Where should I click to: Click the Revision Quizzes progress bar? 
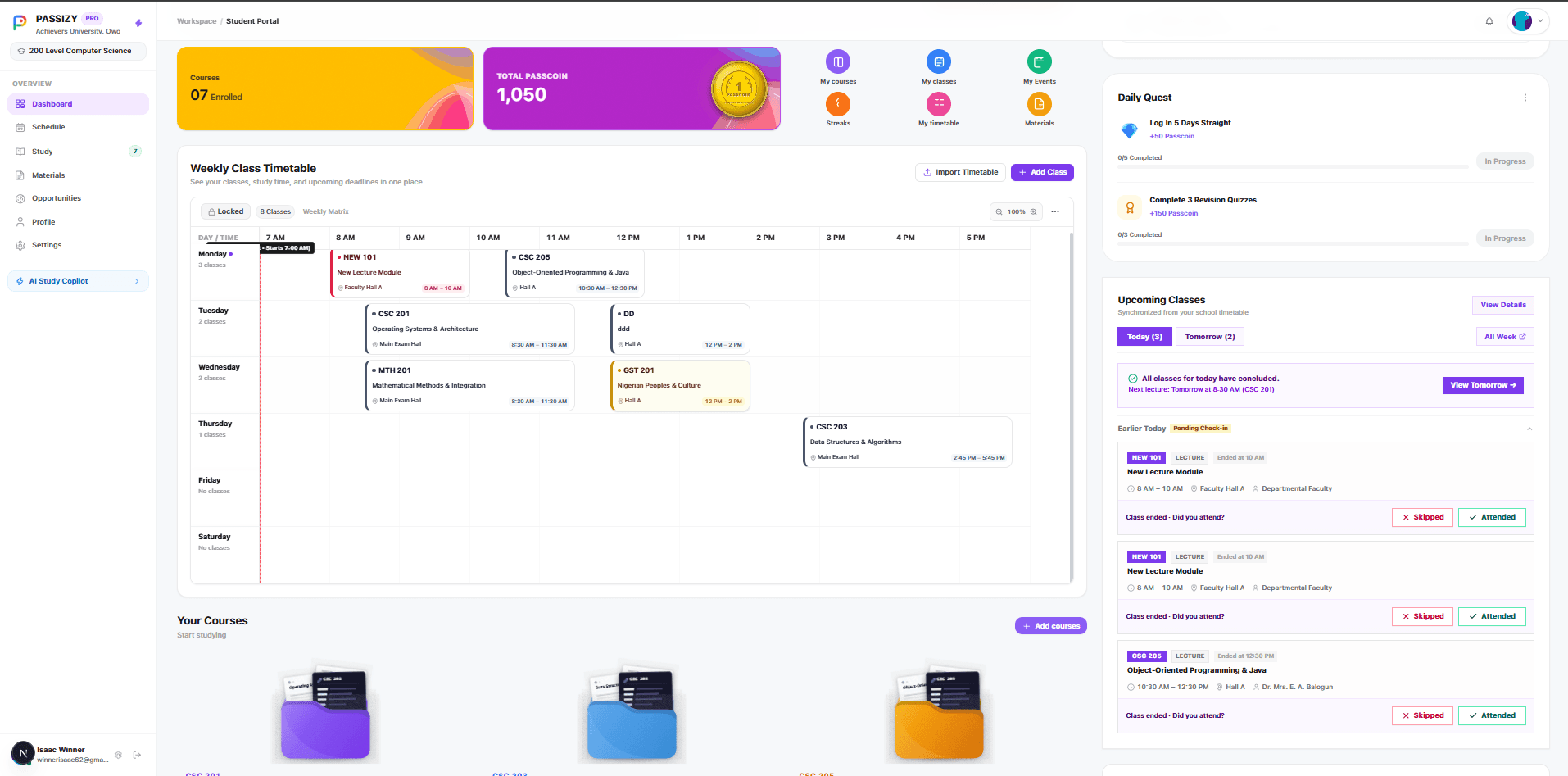pos(1293,243)
